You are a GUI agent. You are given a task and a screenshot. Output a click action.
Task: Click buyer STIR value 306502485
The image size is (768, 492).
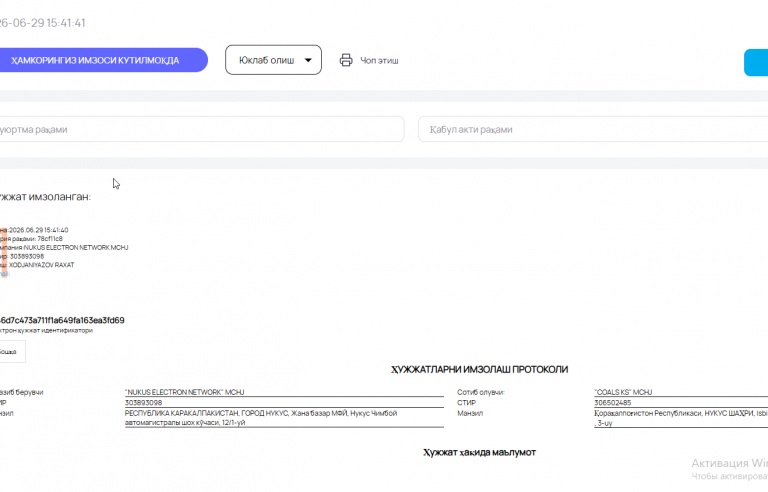pyautogui.click(x=613, y=403)
